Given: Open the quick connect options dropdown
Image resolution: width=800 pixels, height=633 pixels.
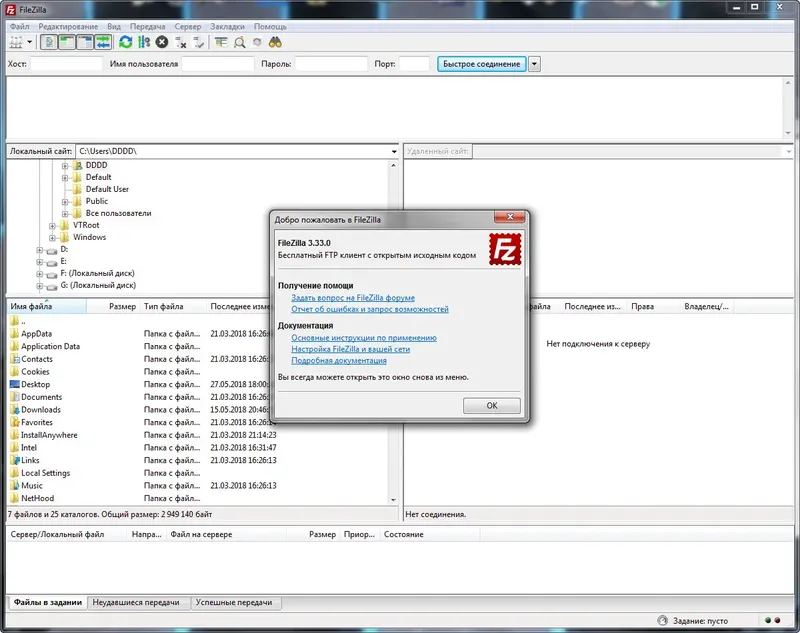Looking at the screenshot, I should tap(536, 63).
